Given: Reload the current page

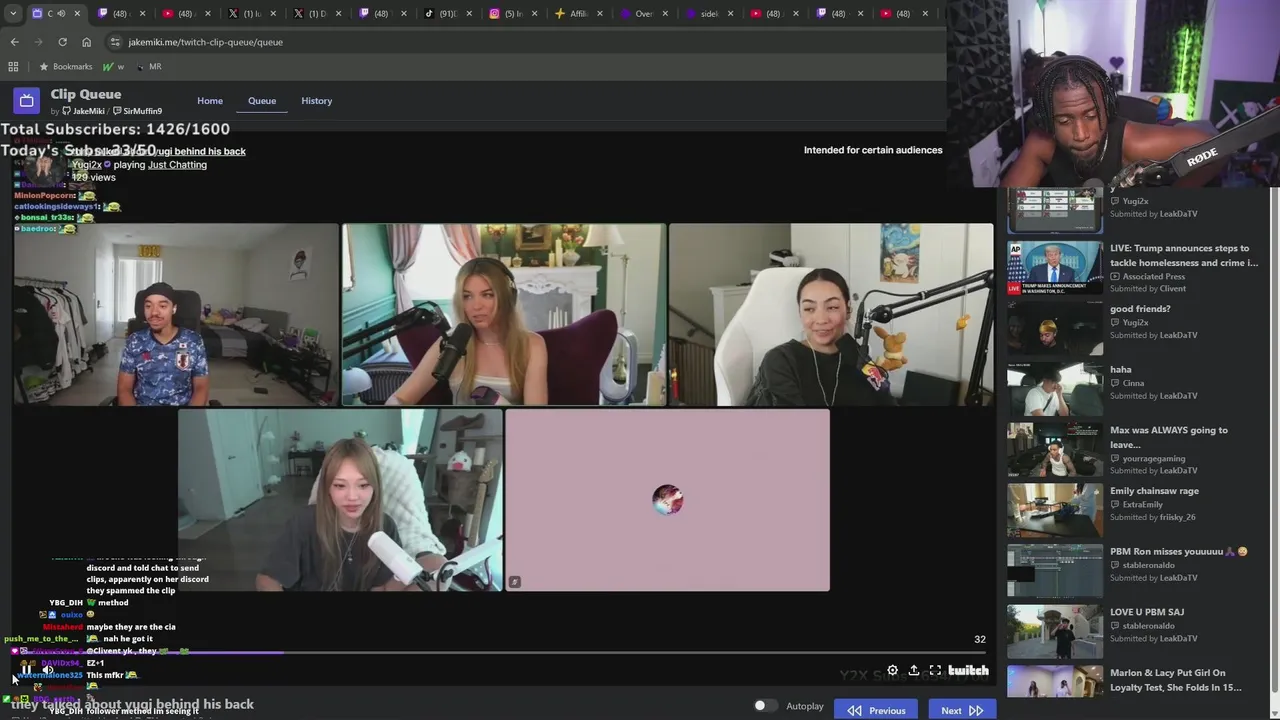Looking at the screenshot, I should click(62, 42).
